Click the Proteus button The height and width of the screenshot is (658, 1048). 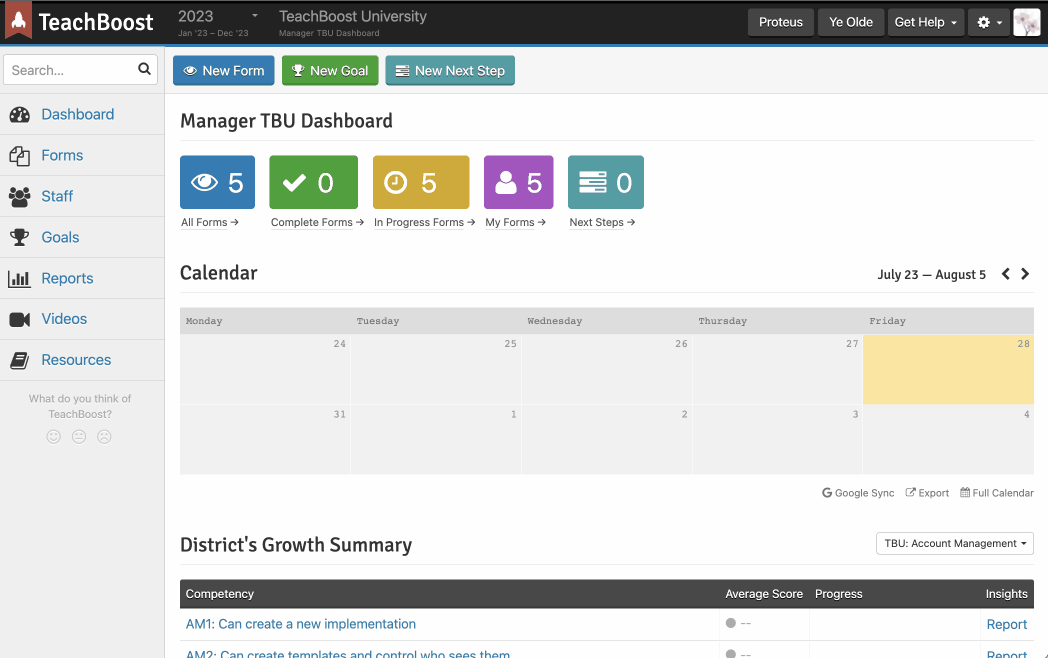[781, 22]
